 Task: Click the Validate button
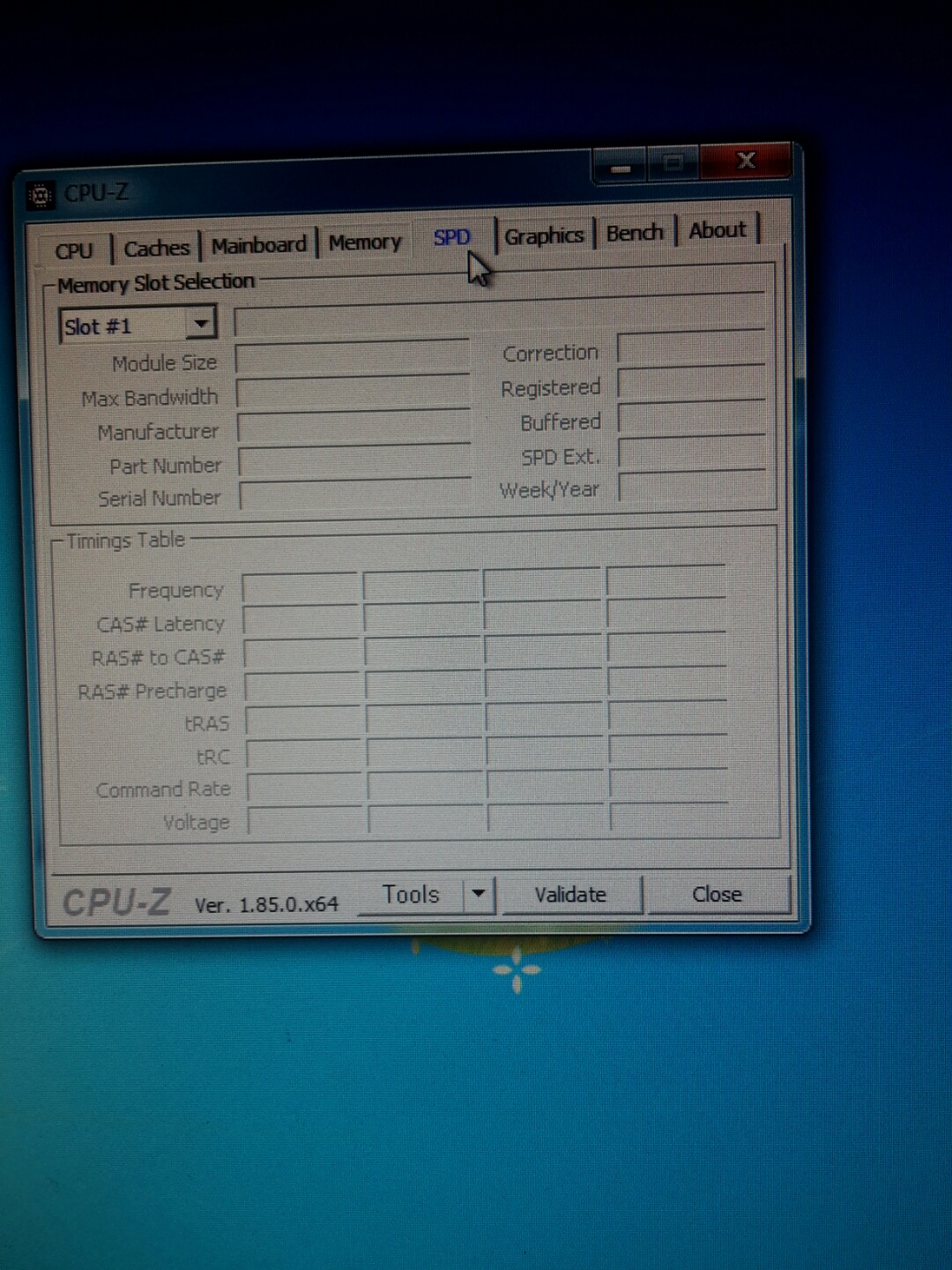tap(570, 894)
